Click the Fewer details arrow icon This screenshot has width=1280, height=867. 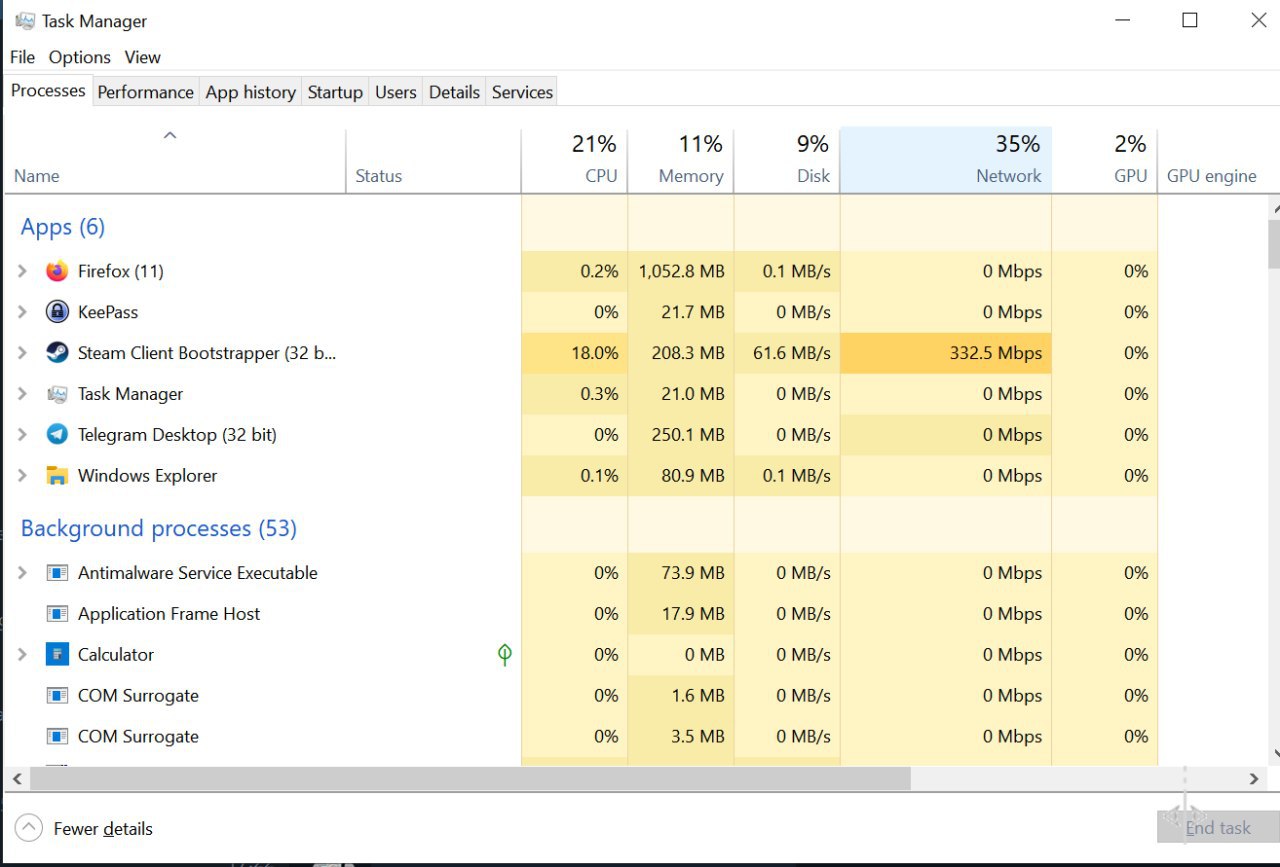29,828
